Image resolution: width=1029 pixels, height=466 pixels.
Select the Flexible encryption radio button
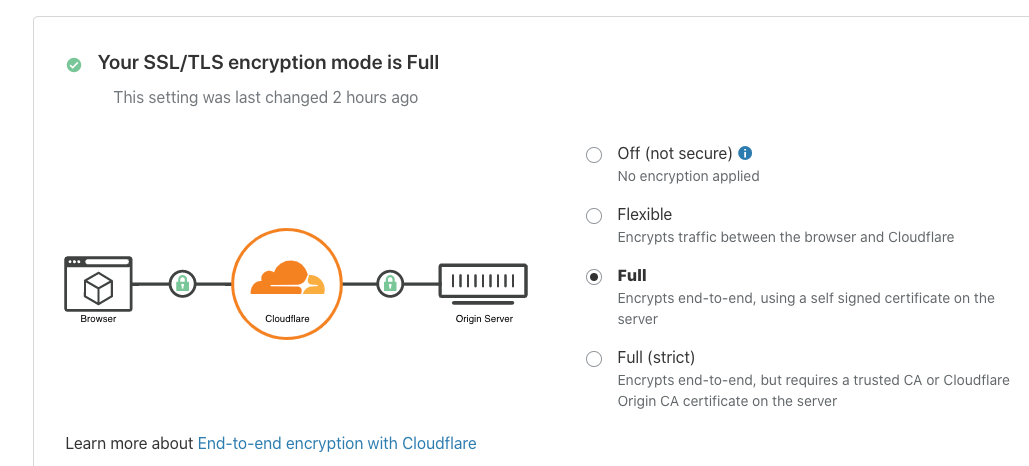point(594,216)
